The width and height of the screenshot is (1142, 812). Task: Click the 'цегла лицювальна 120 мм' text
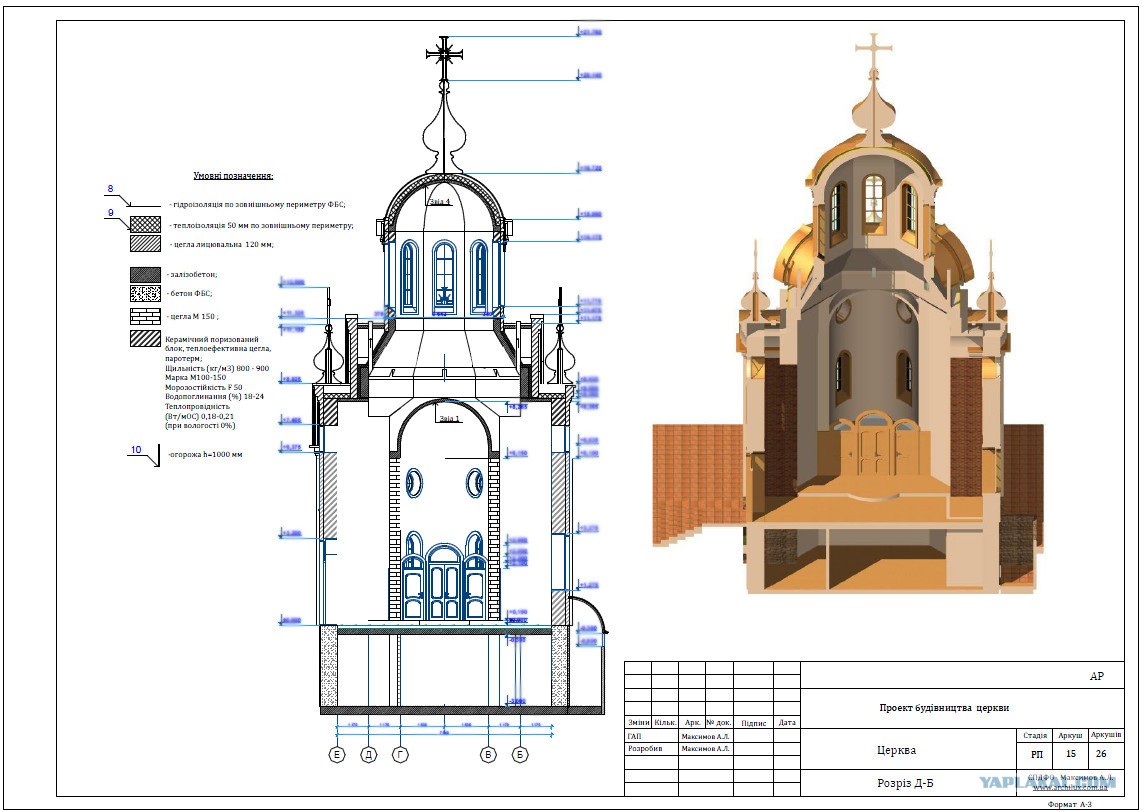[221, 245]
